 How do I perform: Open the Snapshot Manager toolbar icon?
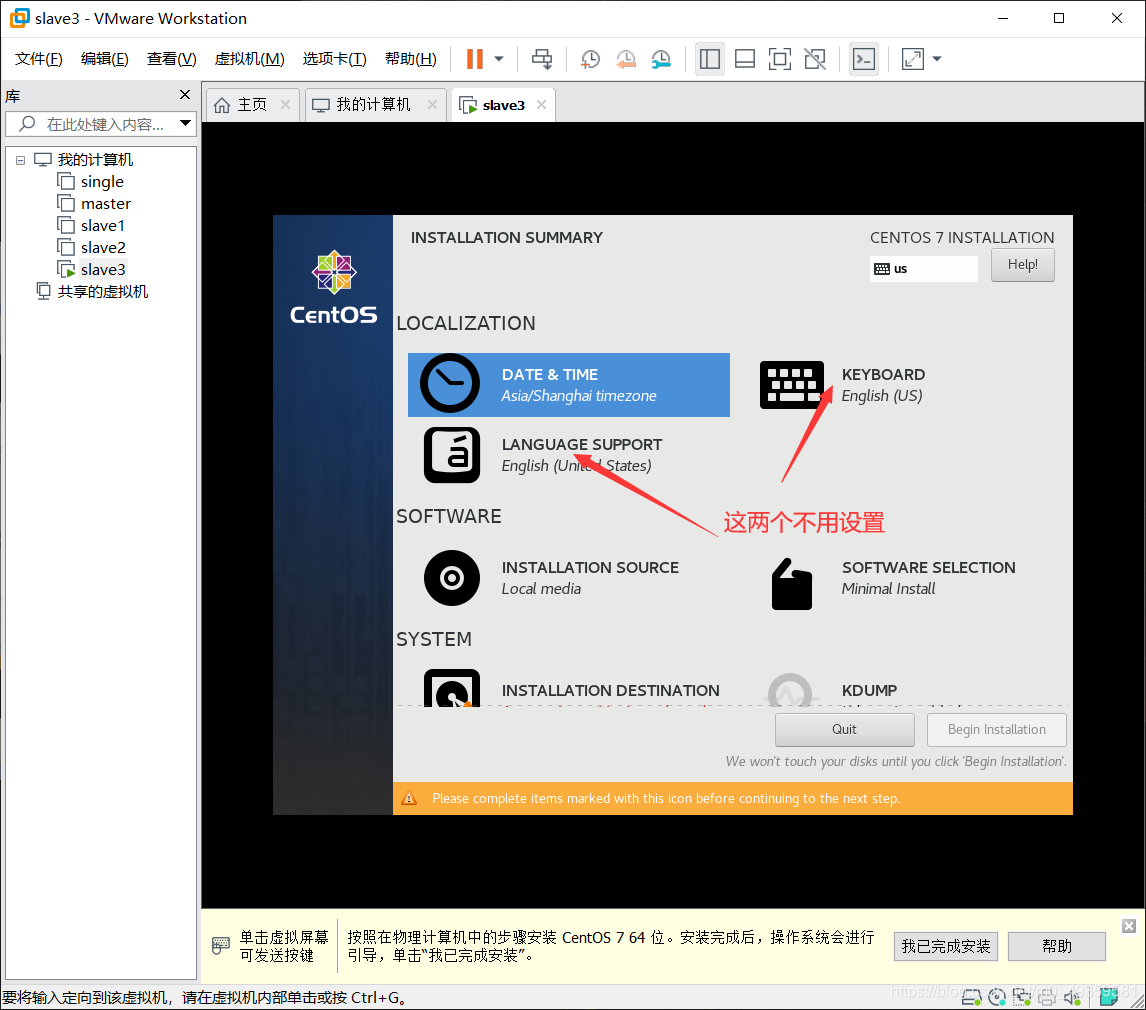click(661, 59)
